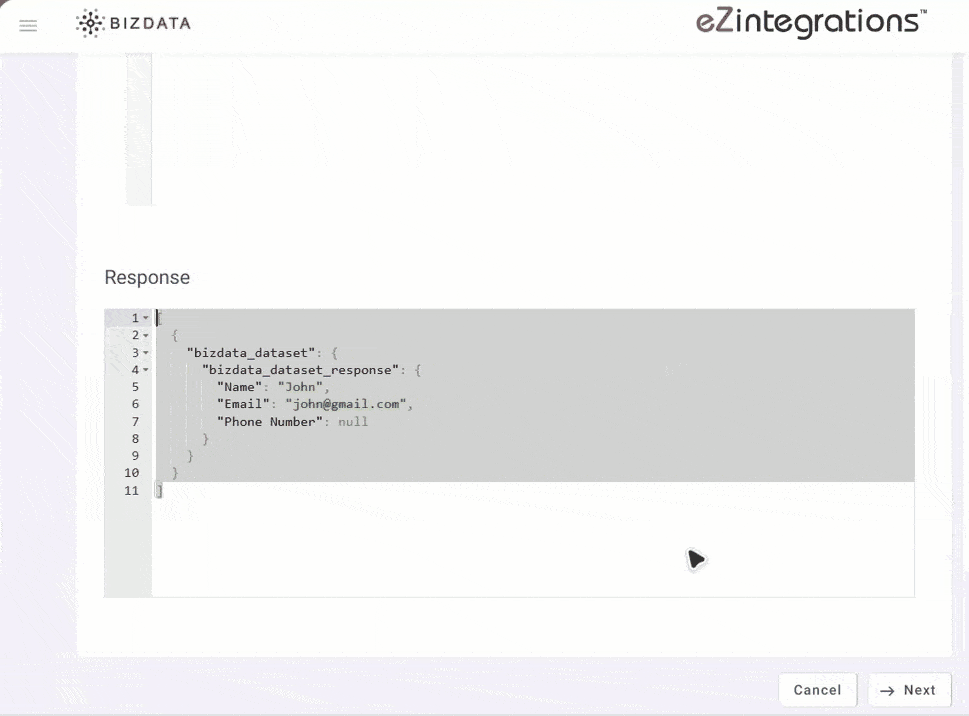
Task: Click the Response section heading
Action: [147, 277]
